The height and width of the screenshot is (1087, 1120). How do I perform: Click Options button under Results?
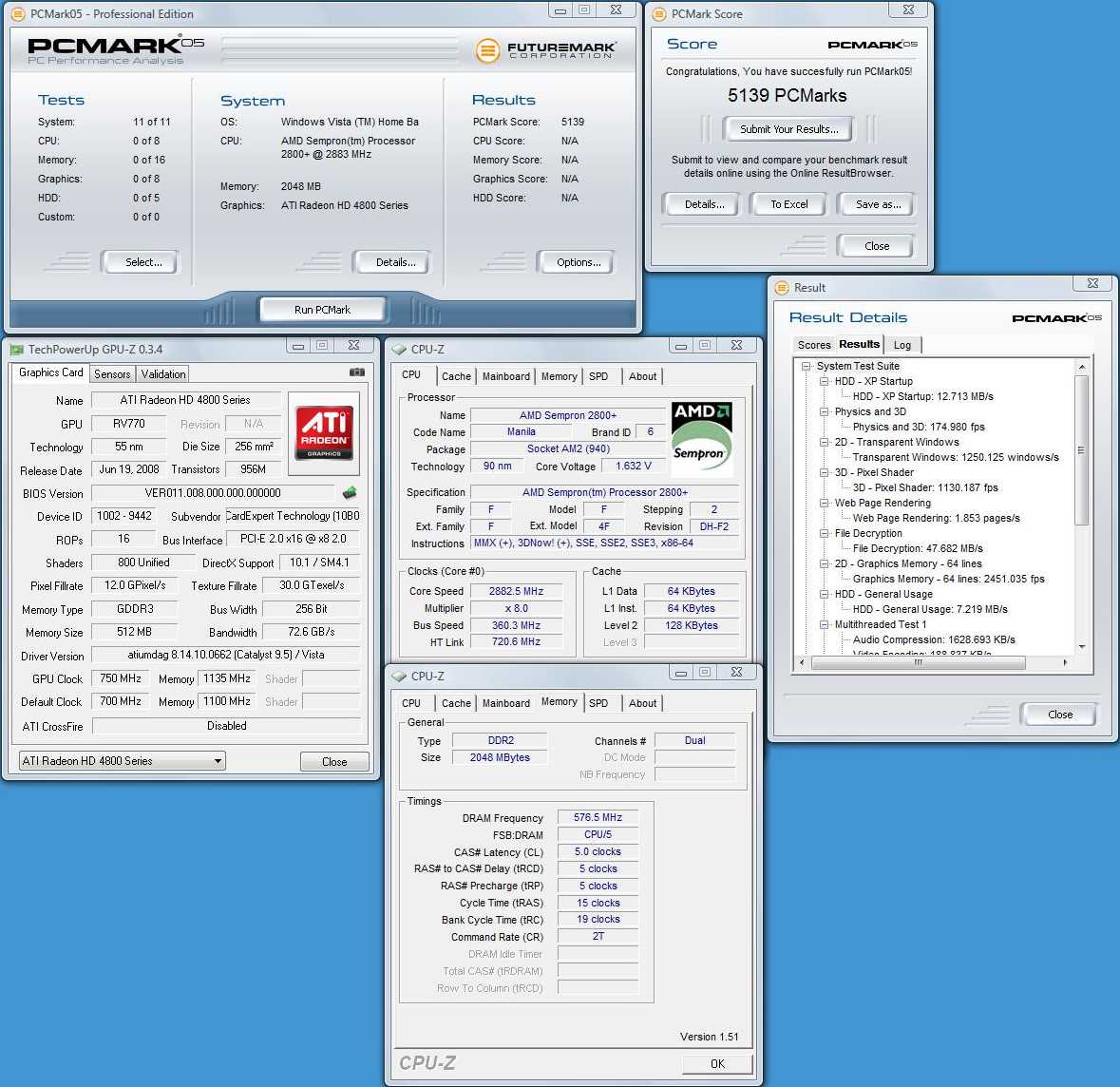pyautogui.click(x=578, y=262)
